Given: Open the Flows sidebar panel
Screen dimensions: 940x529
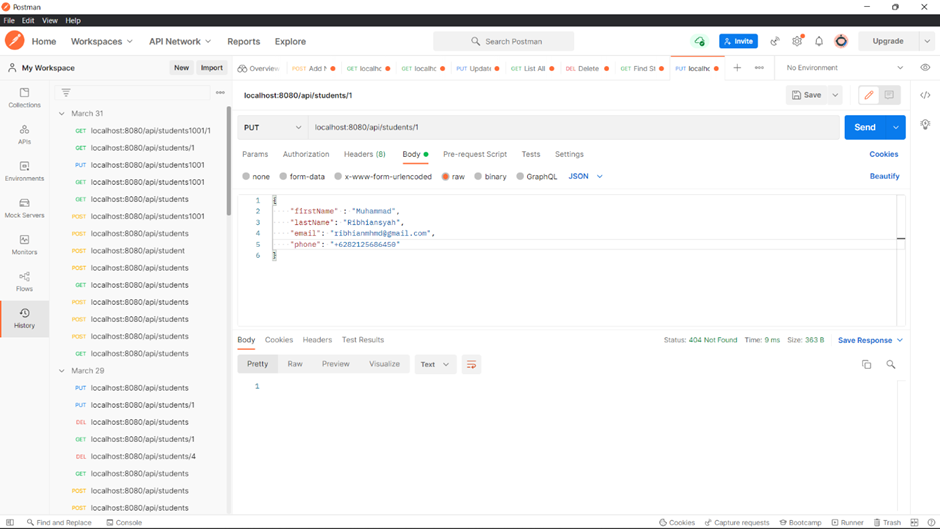Looking at the screenshot, I should coord(24,281).
